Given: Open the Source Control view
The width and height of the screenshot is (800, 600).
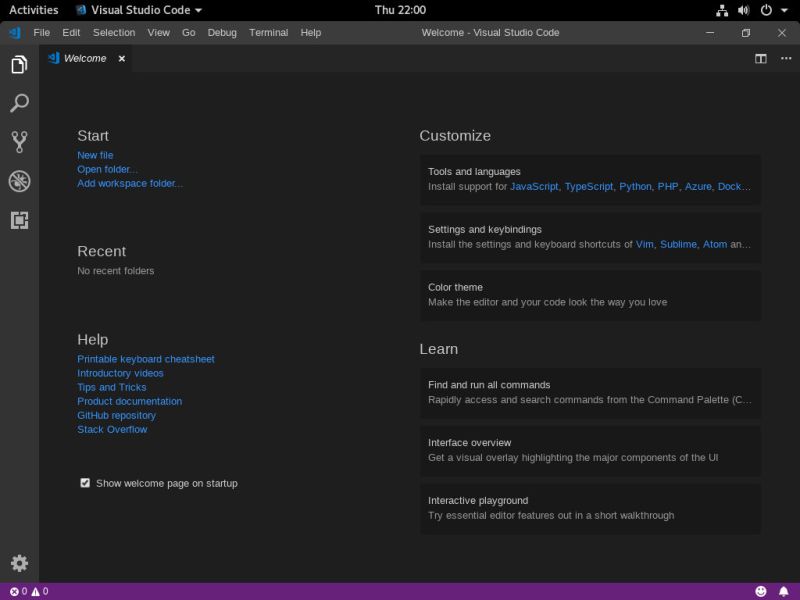Looking at the screenshot, I should click(x=19, y=141).
